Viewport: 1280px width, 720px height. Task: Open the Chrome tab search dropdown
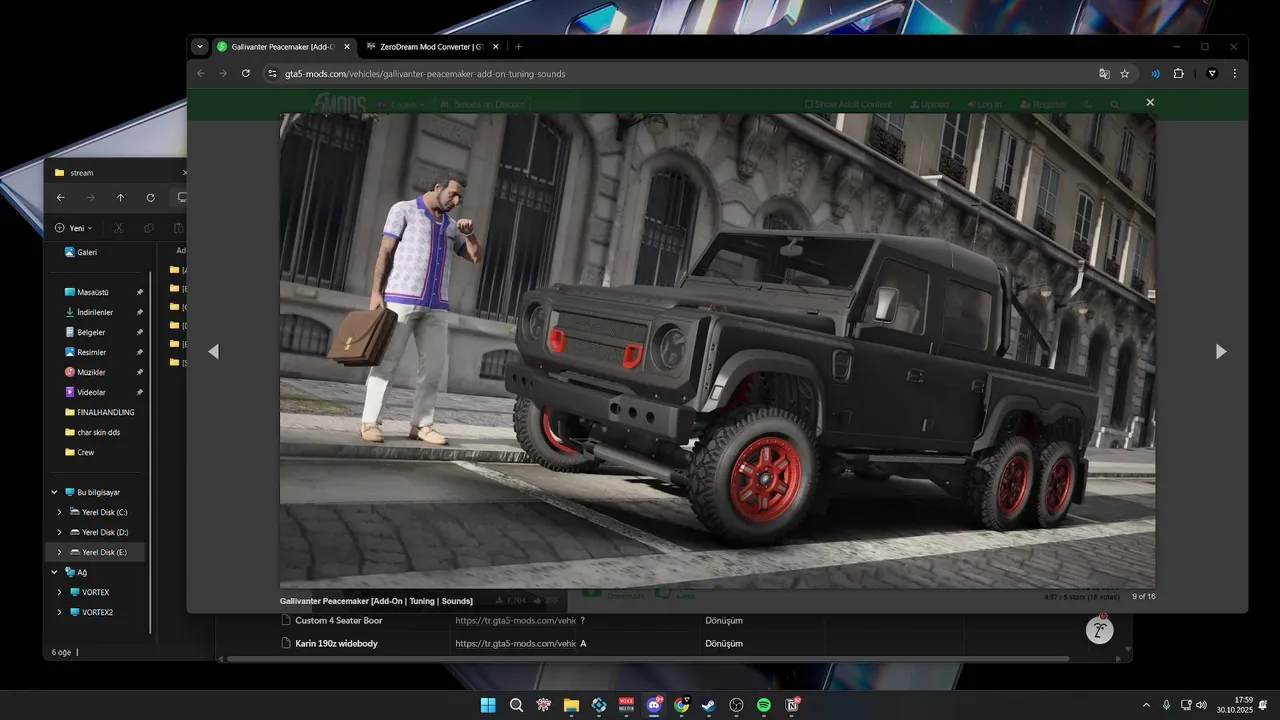pyautogui.click(x=200, y=46)
